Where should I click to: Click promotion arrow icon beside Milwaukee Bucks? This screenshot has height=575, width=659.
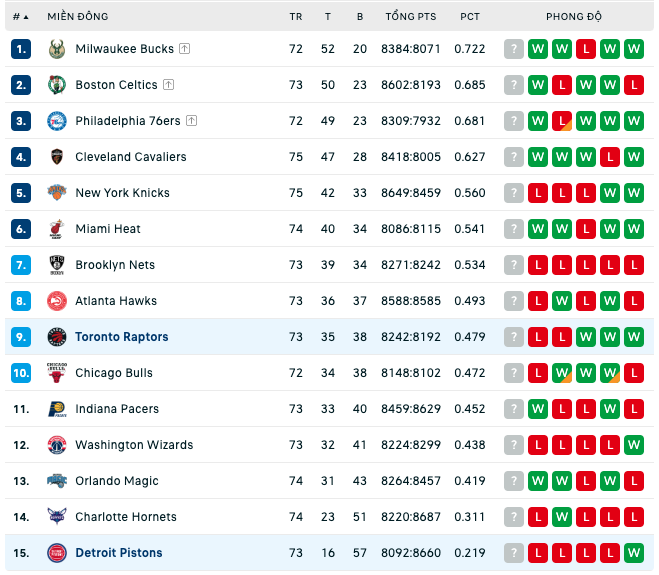point(185,49)
